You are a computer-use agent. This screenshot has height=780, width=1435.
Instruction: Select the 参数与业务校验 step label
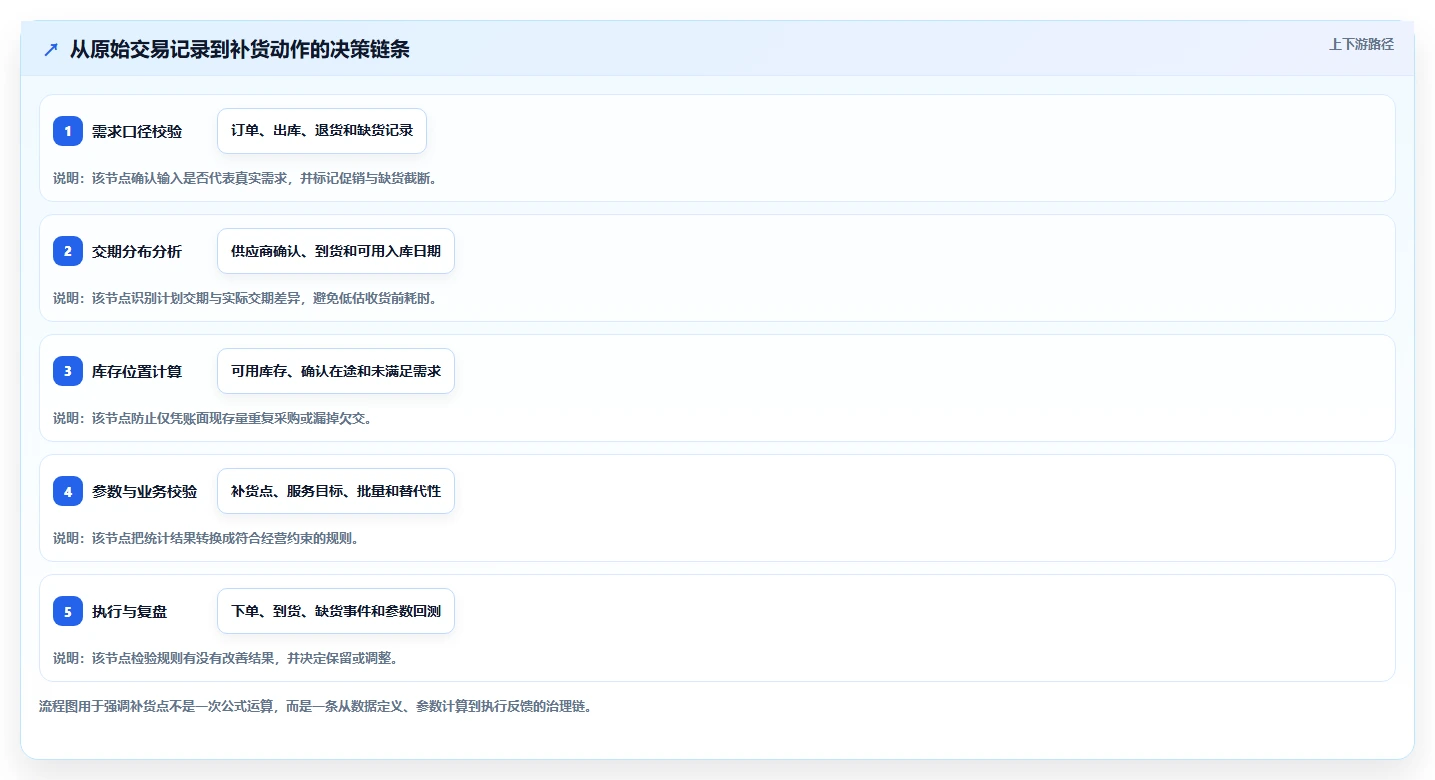(x=144, y=491)
